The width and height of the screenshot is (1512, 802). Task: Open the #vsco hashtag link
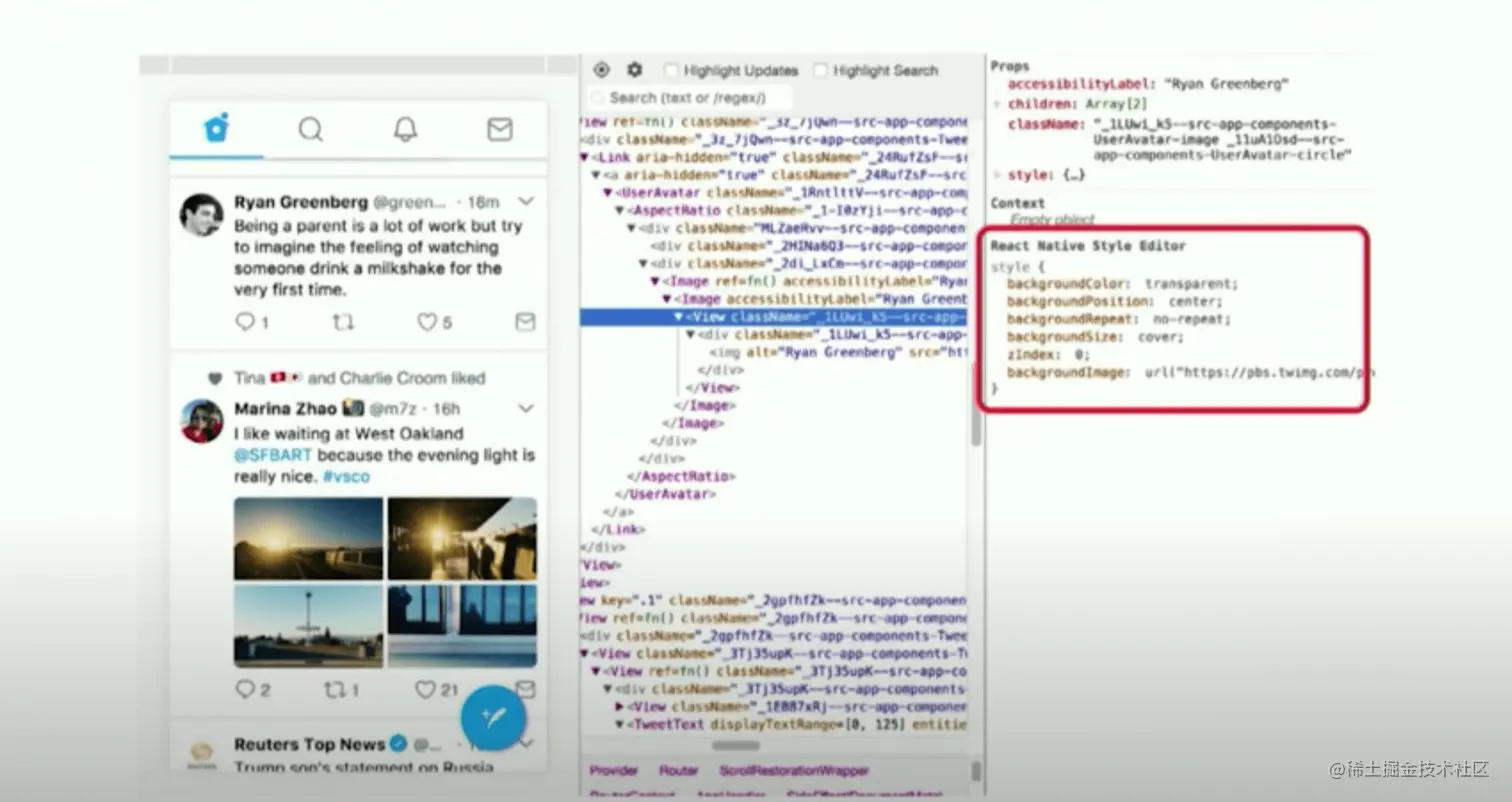pos(346,476)
